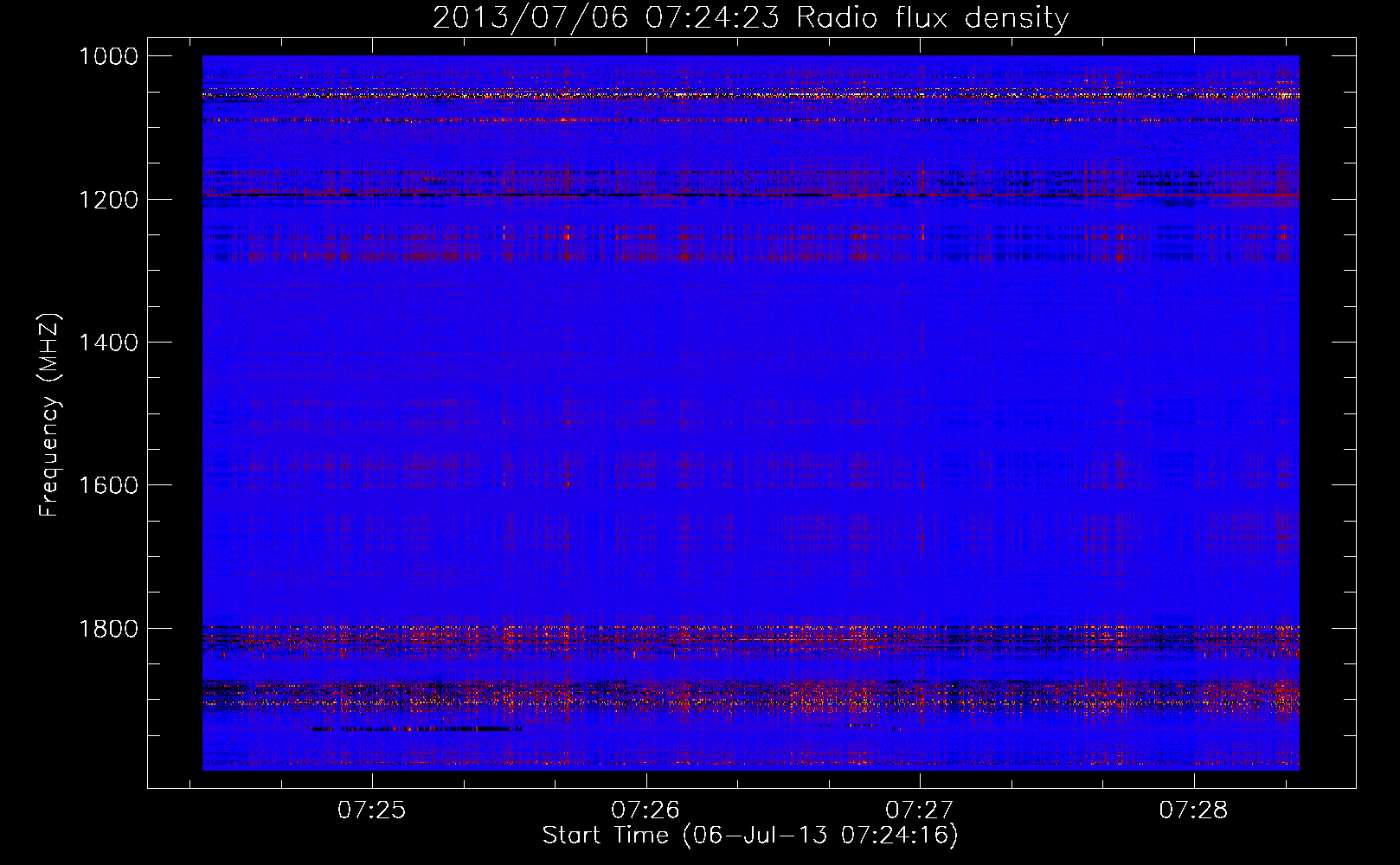Click the "Frequency (MHZ)" axis label
Screen dimensions: 1400x865
click(49, 415)
